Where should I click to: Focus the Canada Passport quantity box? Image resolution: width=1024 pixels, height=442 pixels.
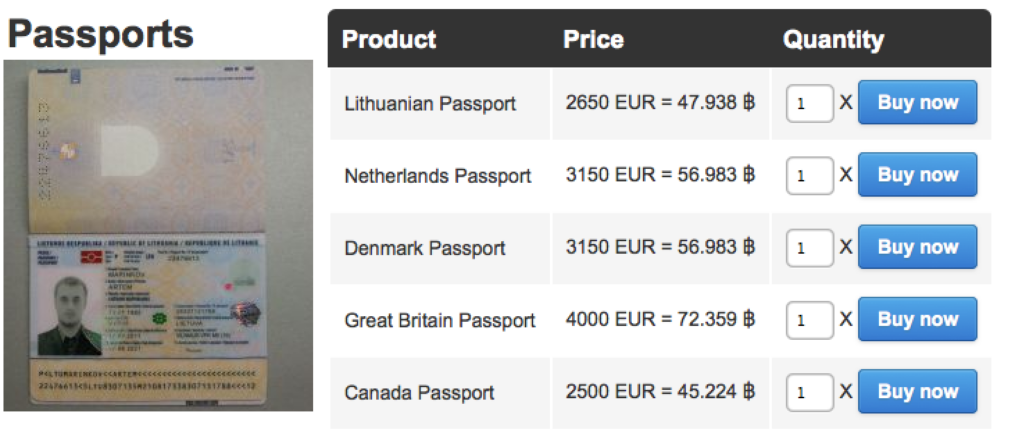809,392
